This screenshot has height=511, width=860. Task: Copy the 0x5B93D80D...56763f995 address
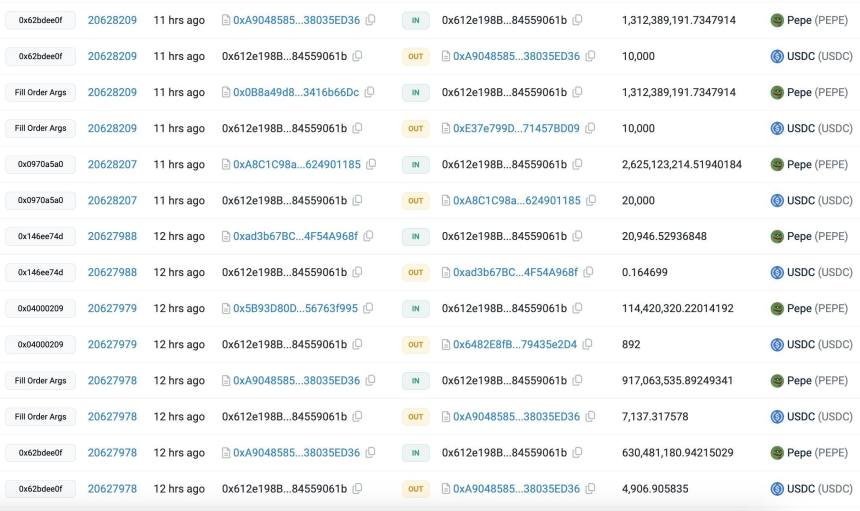tap(368, 308)
